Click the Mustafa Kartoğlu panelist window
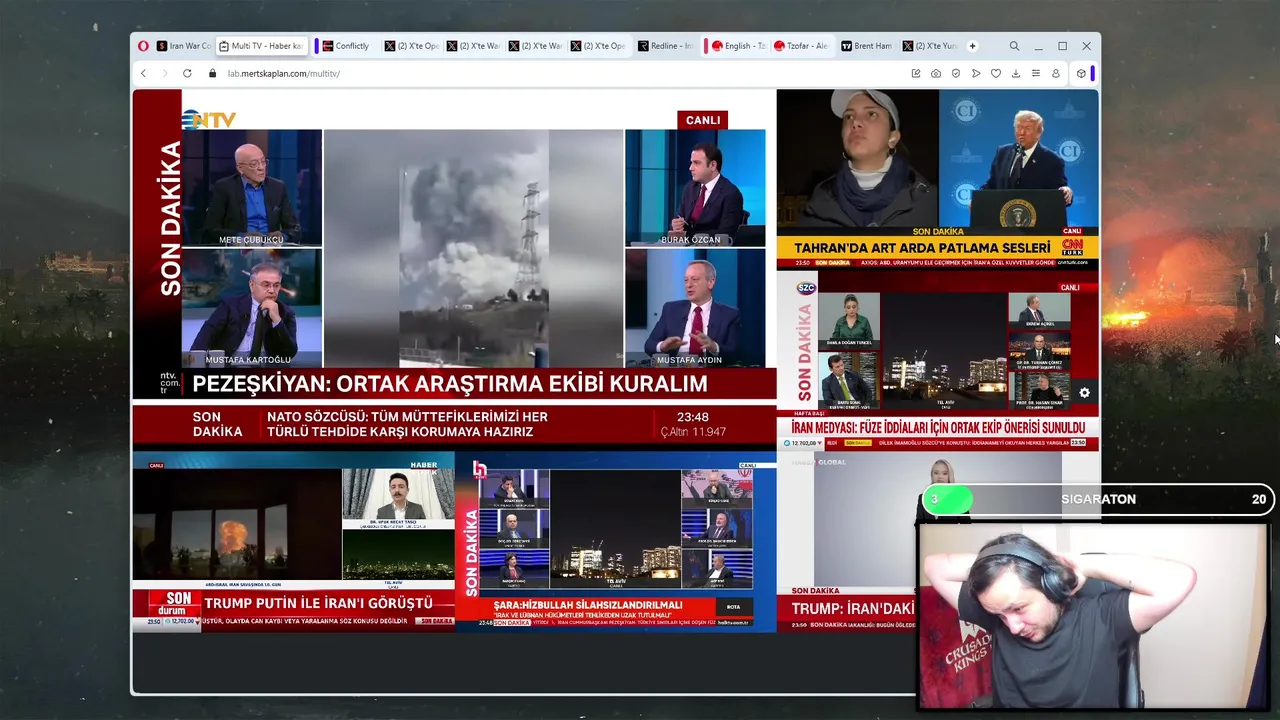 tap(252, 308)
